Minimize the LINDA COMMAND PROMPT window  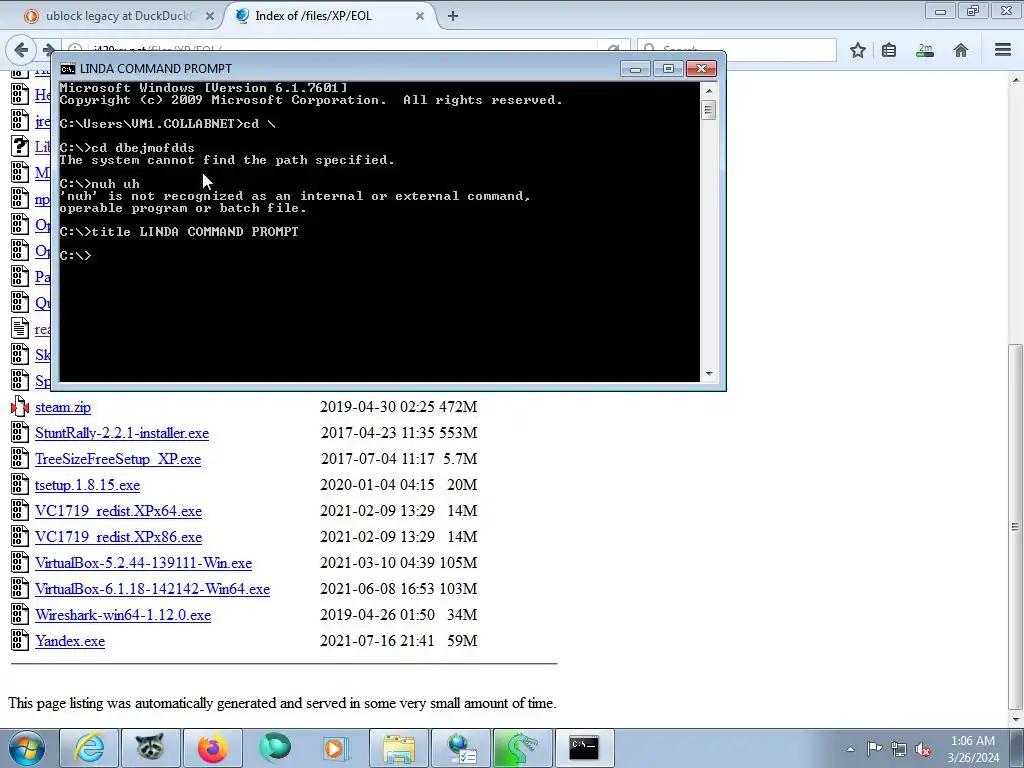635,69
